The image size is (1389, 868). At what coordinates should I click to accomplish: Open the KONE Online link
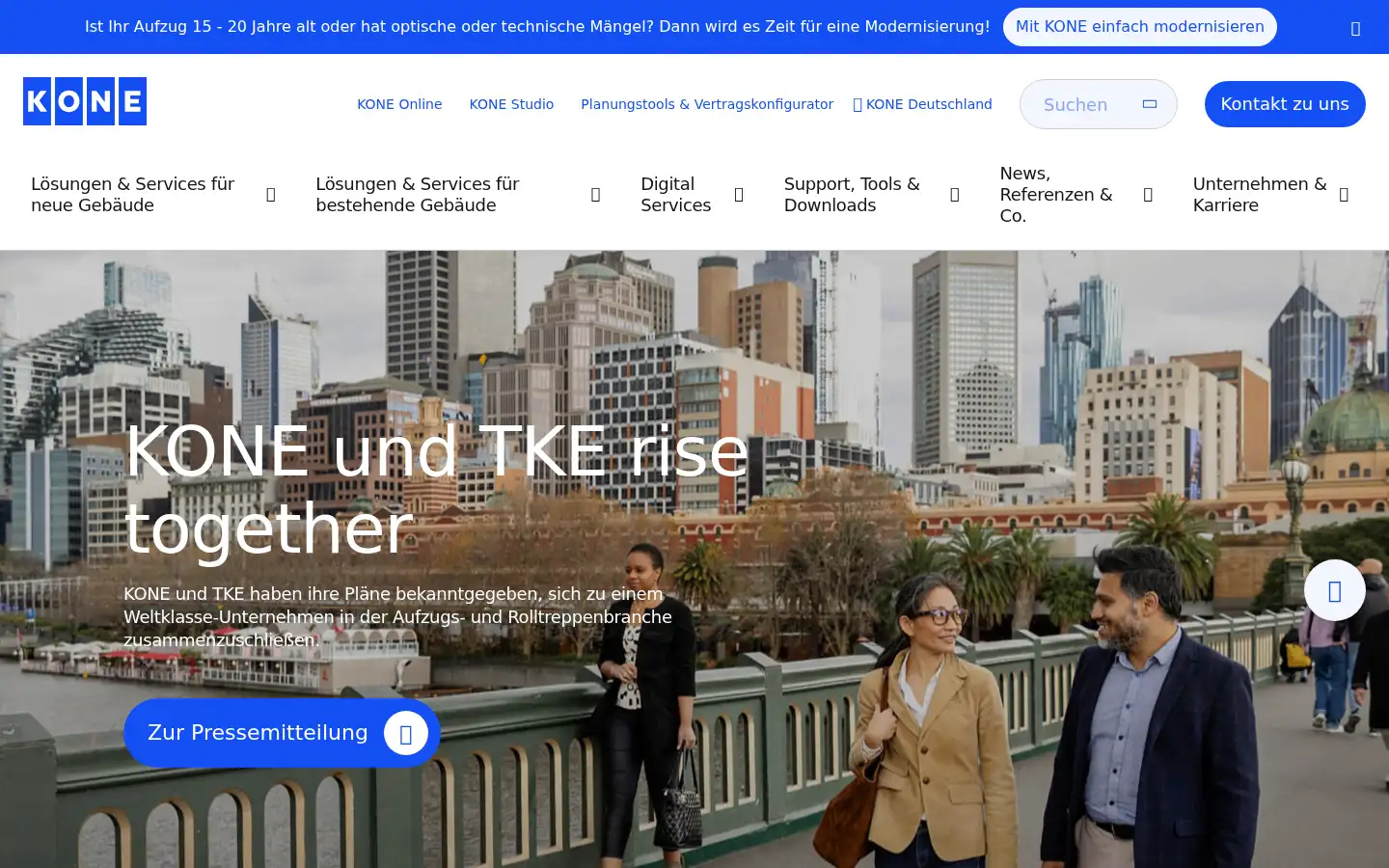coord(399,104)
